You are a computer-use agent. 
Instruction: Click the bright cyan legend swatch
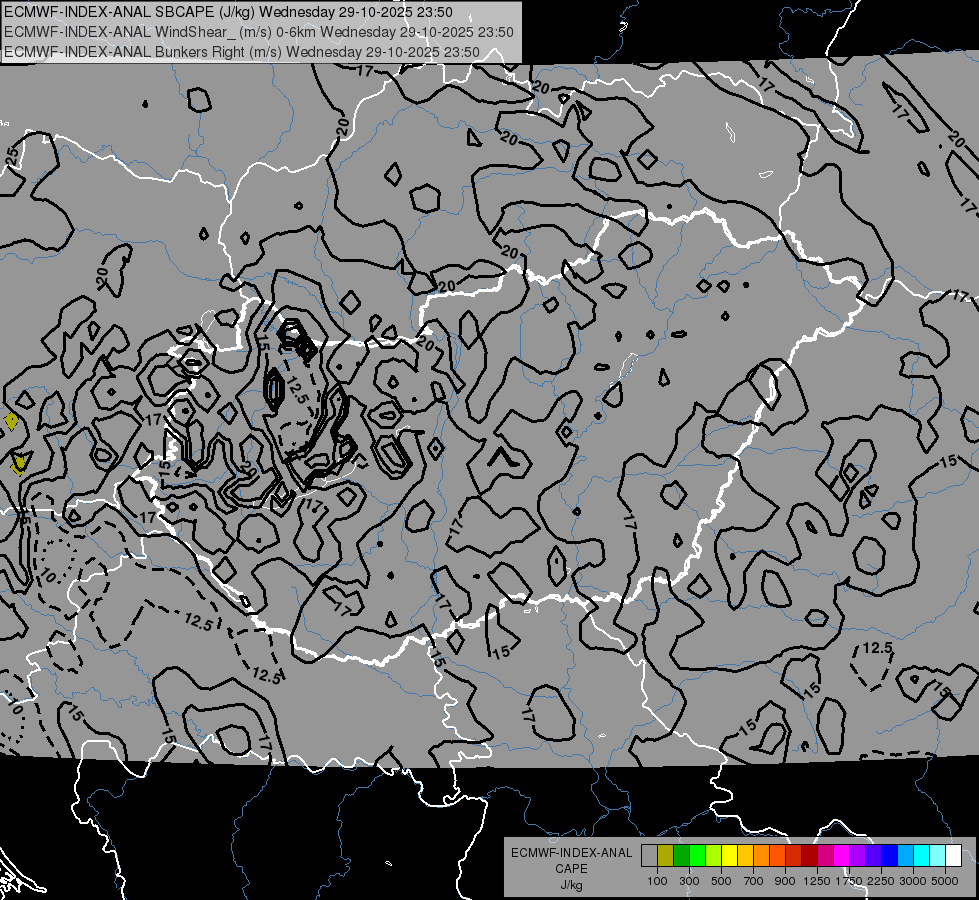[922, 856]
